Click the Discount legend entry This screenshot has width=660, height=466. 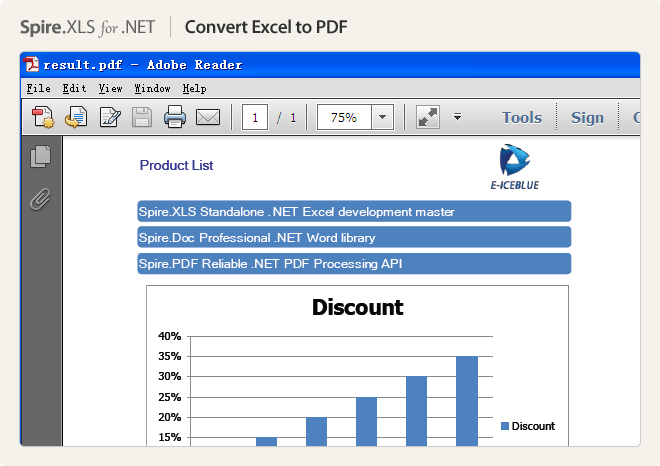528,426
